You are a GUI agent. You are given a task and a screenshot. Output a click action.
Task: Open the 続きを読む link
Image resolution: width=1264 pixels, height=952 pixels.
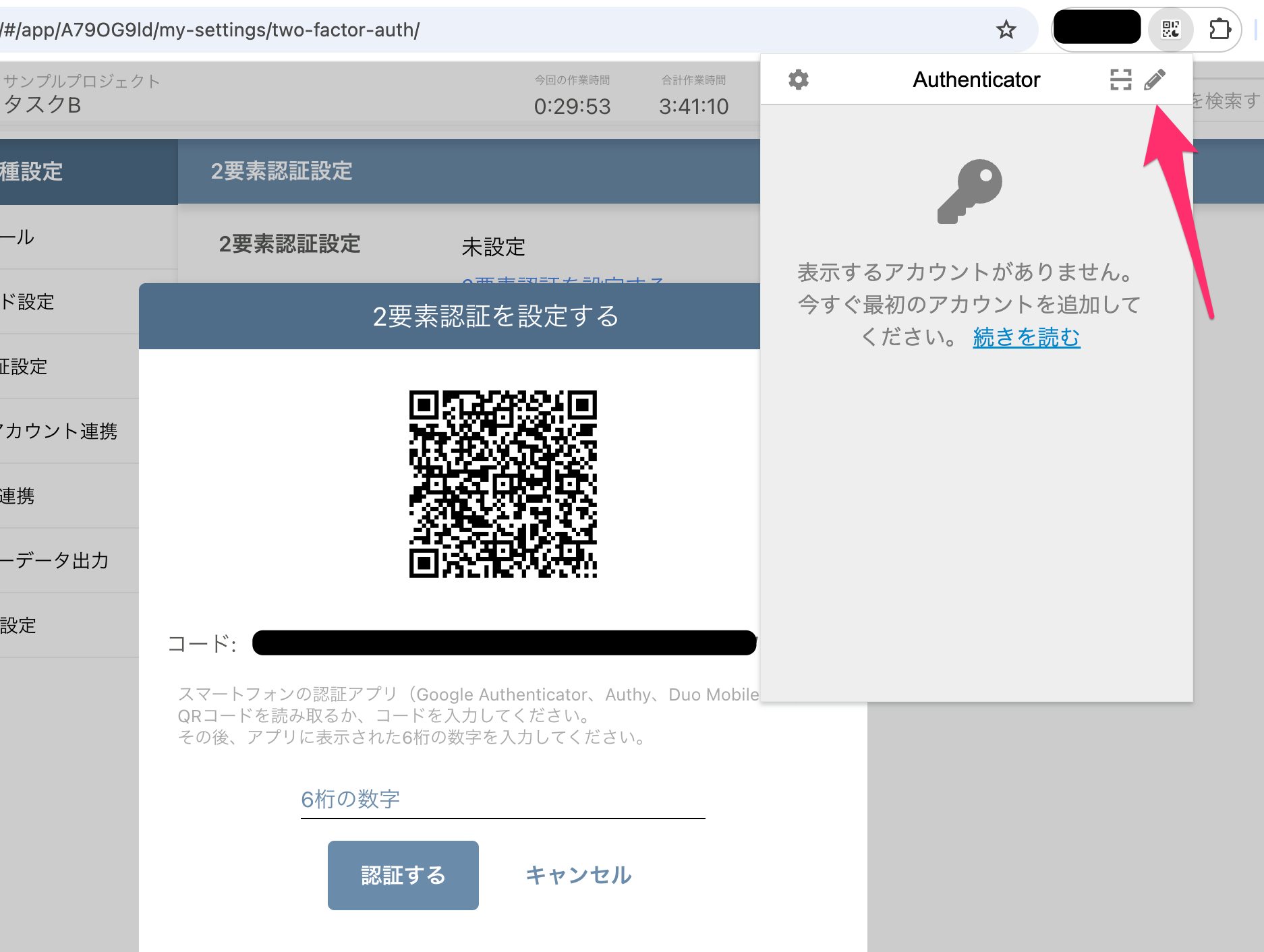click(1025, 338)
